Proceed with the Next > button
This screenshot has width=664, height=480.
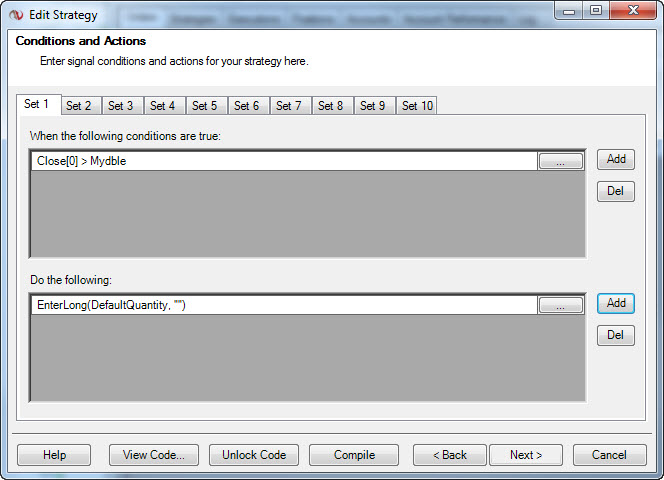(x=526, y=455)
